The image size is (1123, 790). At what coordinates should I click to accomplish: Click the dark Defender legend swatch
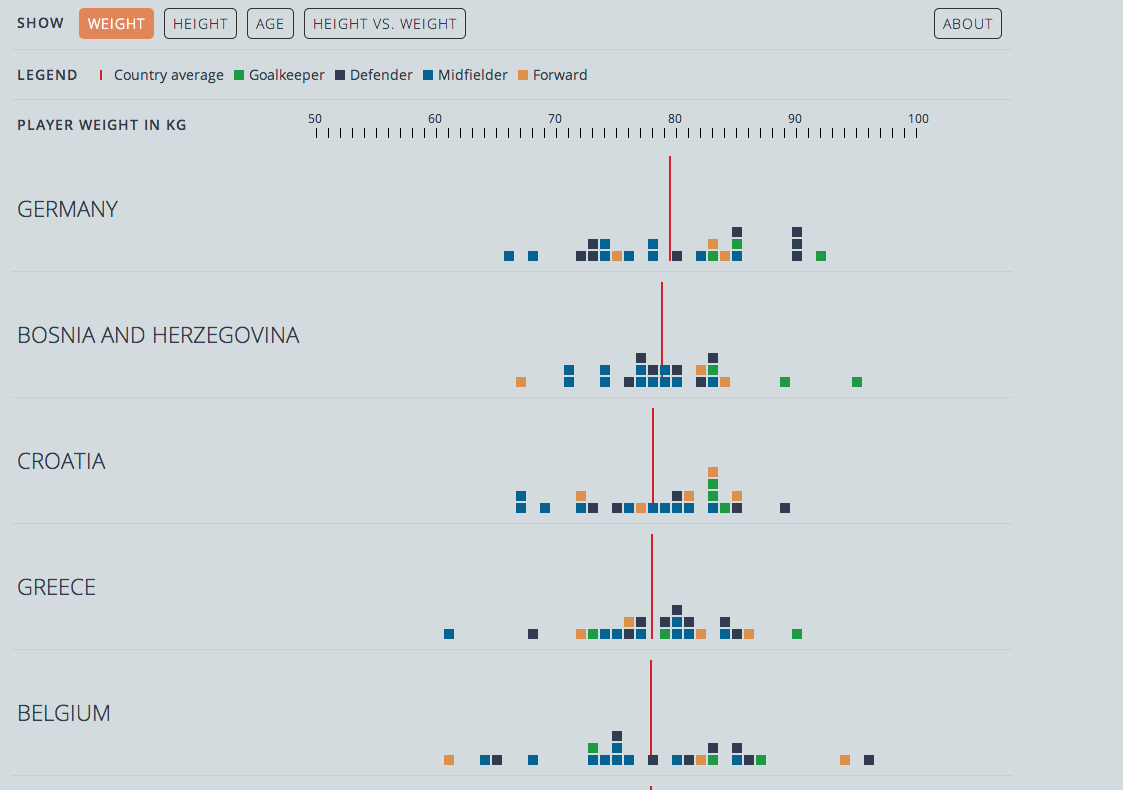tap(340, 75)
